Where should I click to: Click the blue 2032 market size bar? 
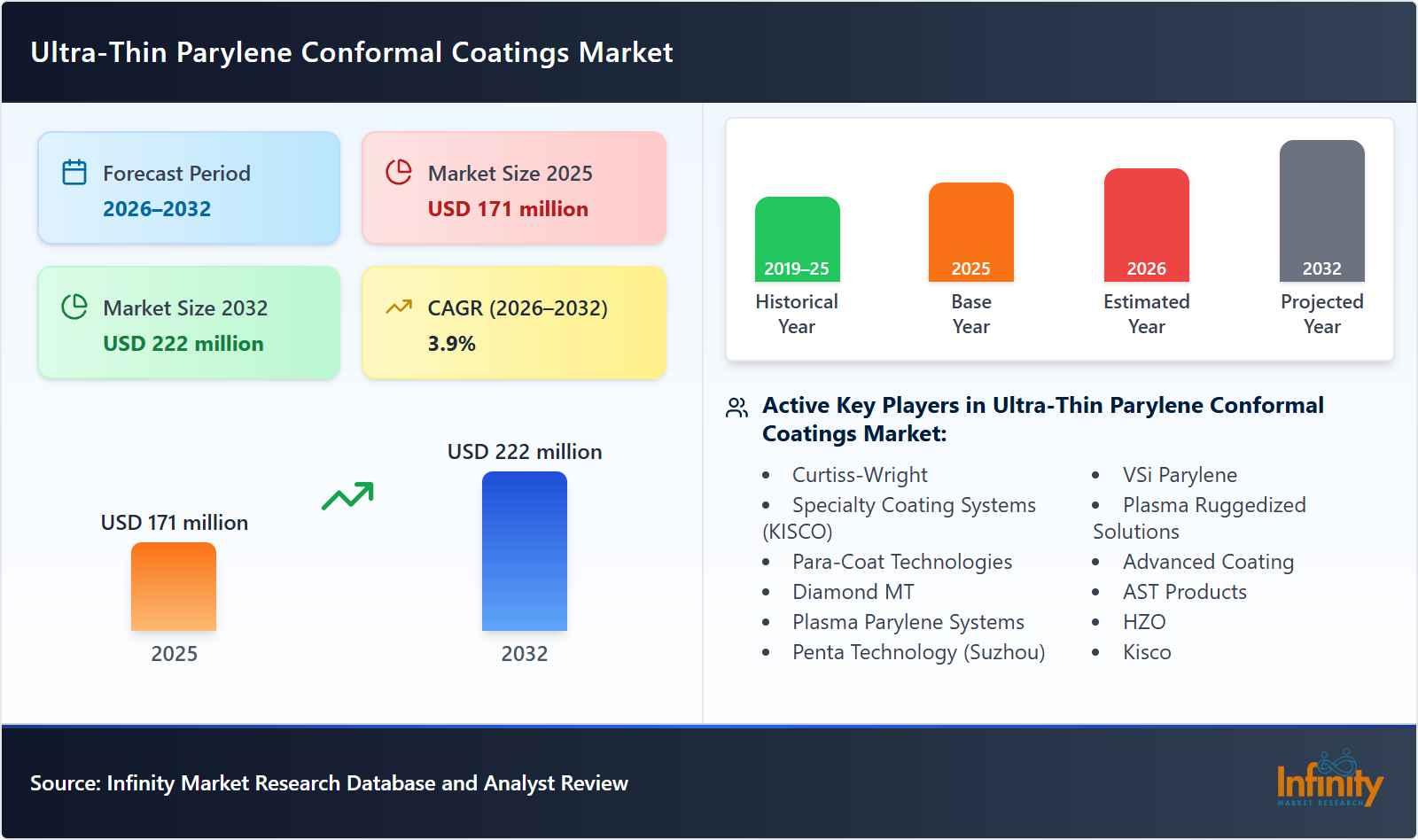525,551
